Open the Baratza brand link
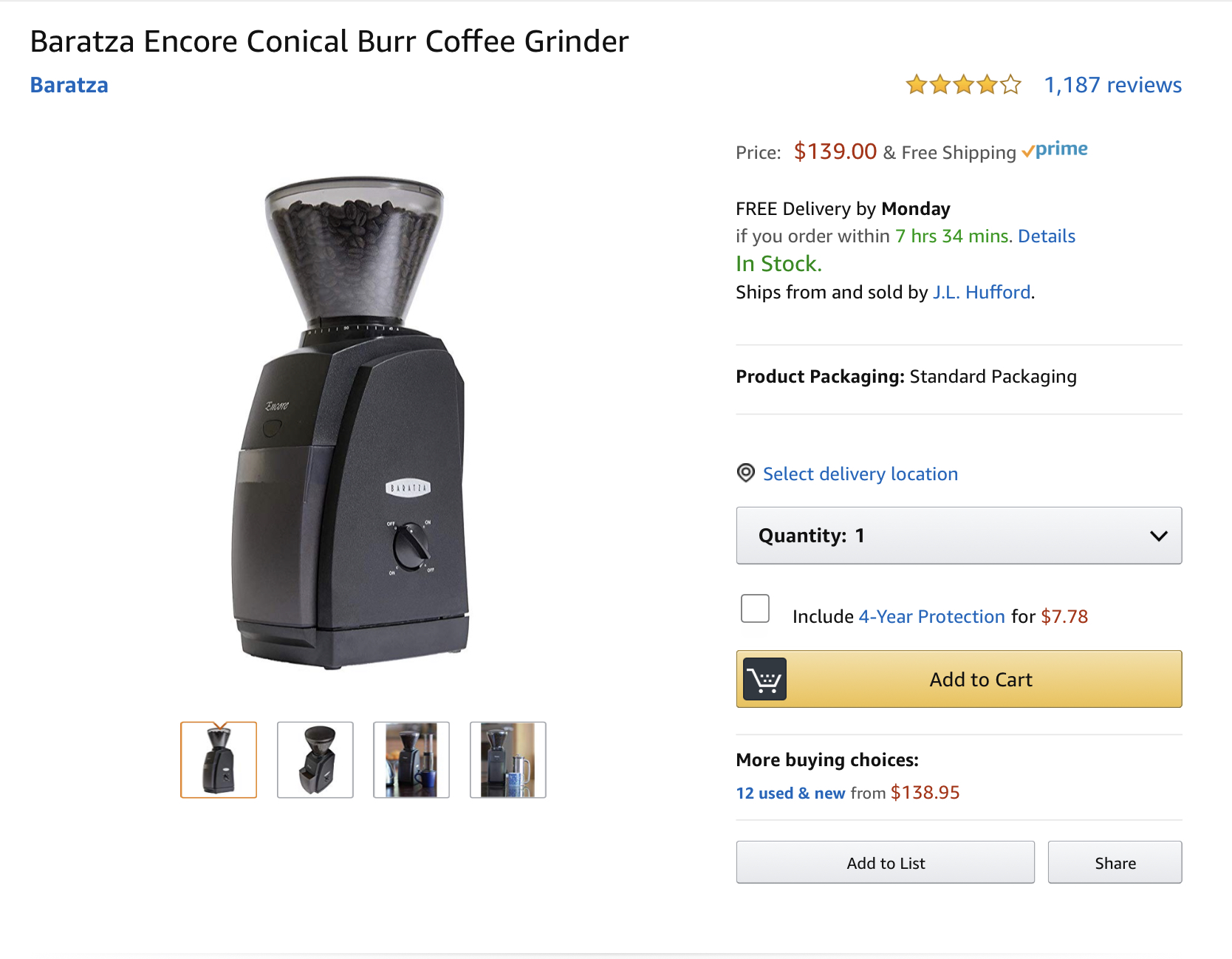Screen dimensions: 1232x959 [69, 85]
